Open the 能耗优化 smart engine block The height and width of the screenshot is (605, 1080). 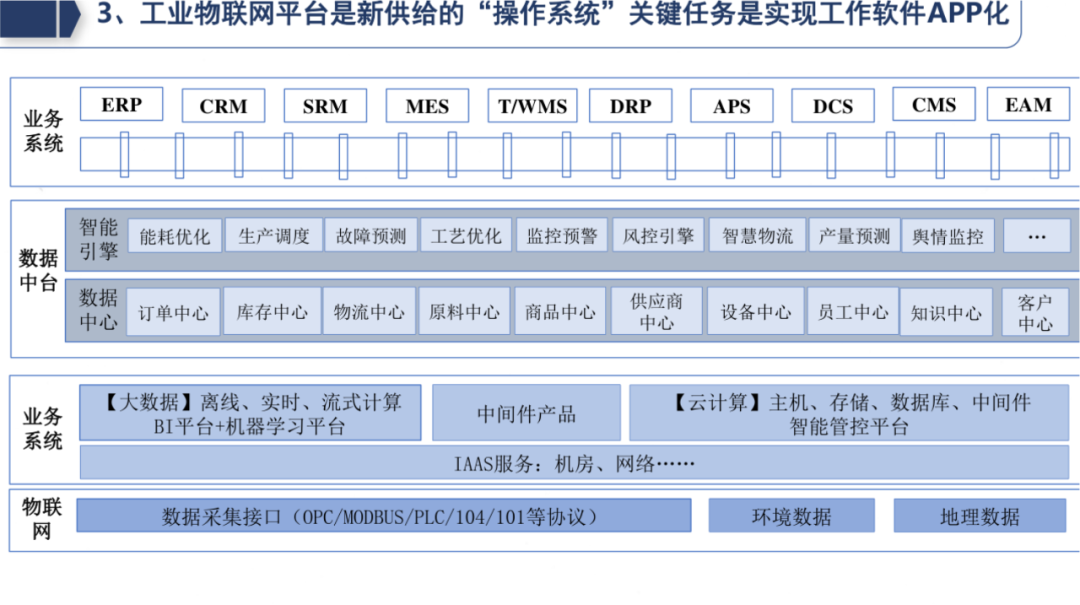tap(177, 235)
